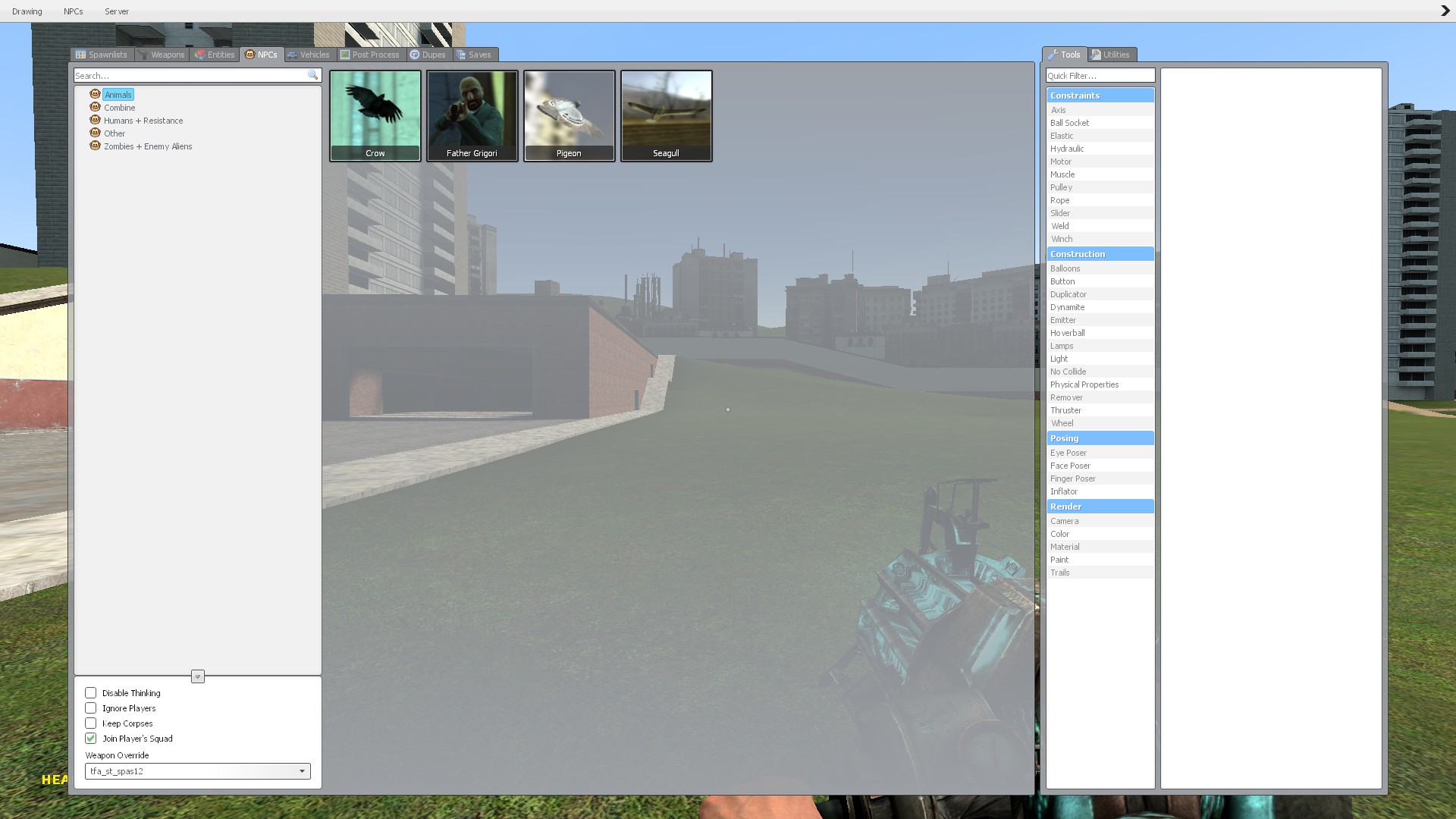This screenshot has height=819, width=1456.
Task: Open the Post Process tab
Action: (370, 55)
